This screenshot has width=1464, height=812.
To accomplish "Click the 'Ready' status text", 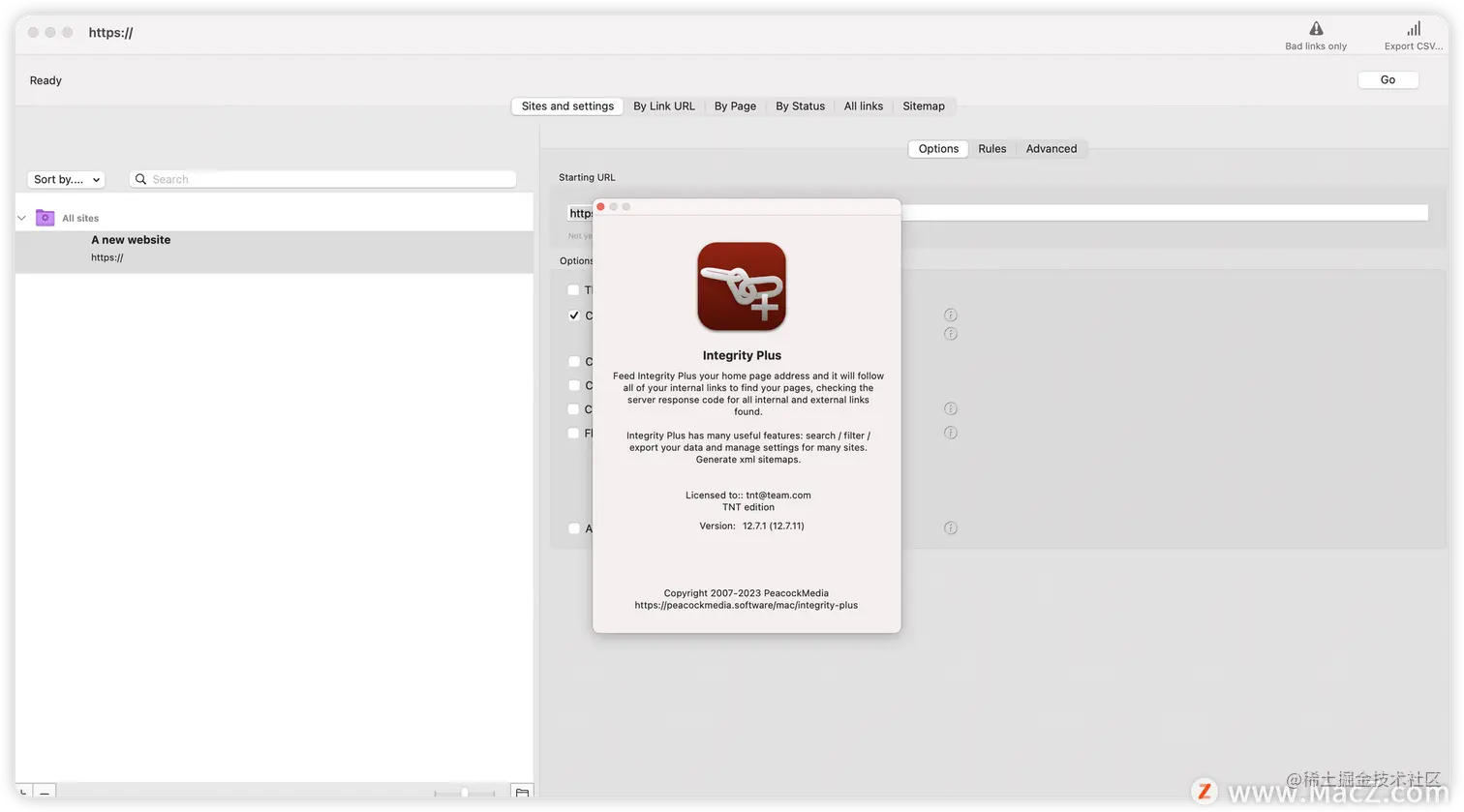I will [46, 80].
